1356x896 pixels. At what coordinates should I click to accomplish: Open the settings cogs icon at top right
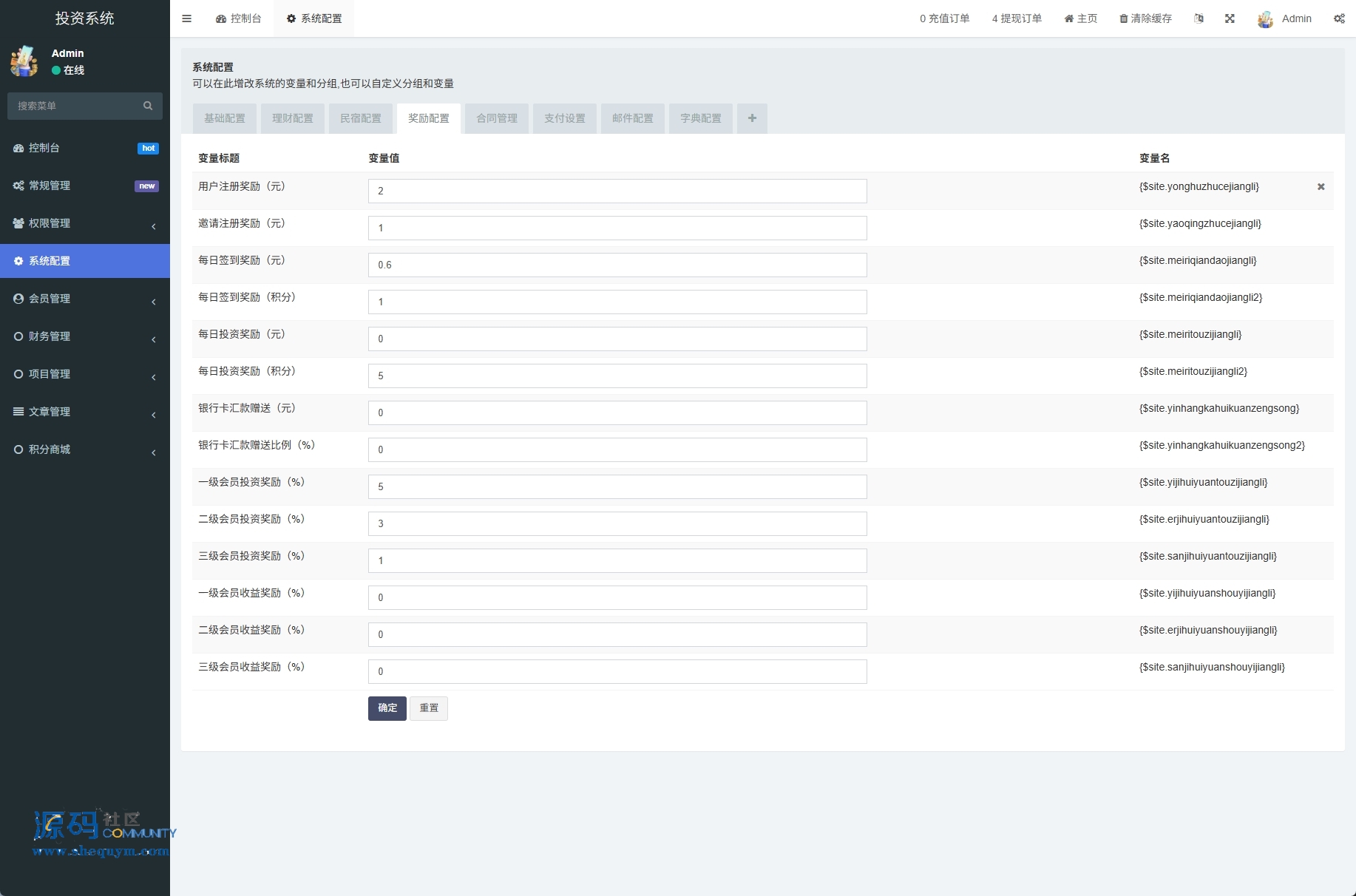click(x=1339, y=18)
